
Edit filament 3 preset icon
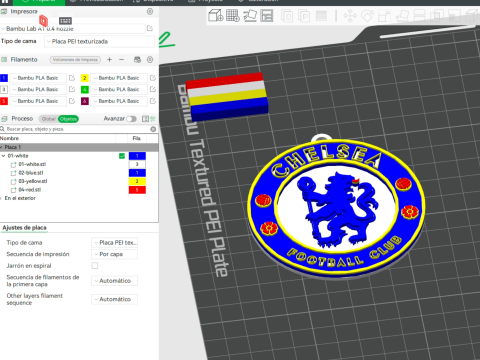coord(72,89)
